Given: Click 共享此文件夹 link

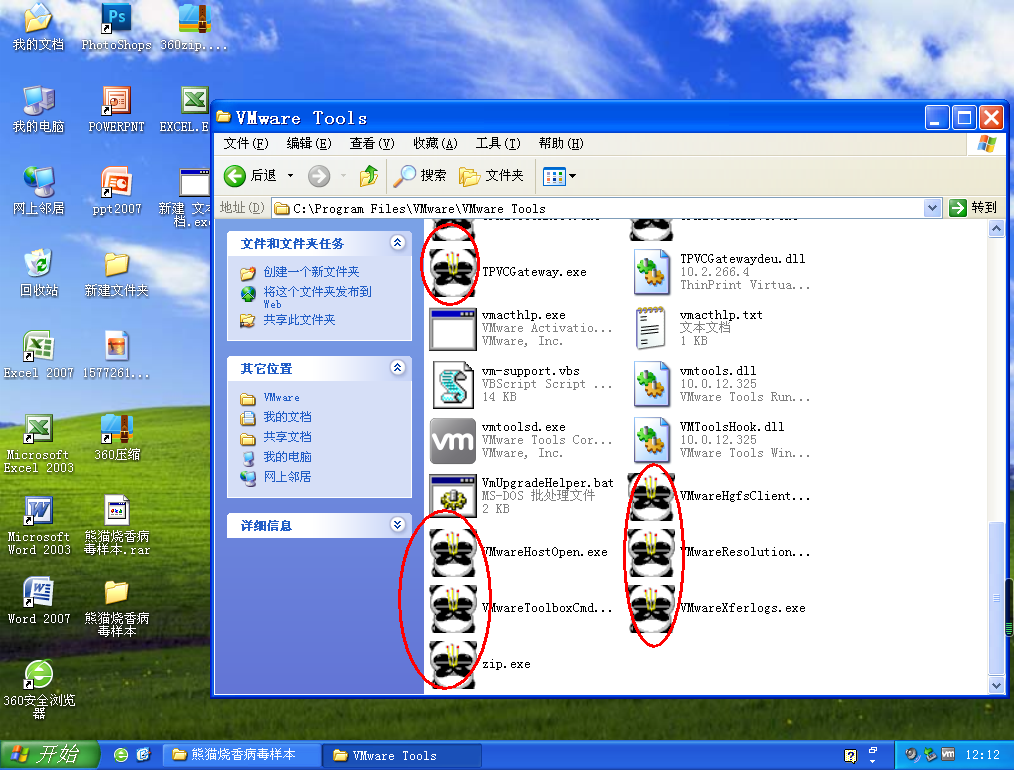Looking at the screenshot, I should click(299, 320).
